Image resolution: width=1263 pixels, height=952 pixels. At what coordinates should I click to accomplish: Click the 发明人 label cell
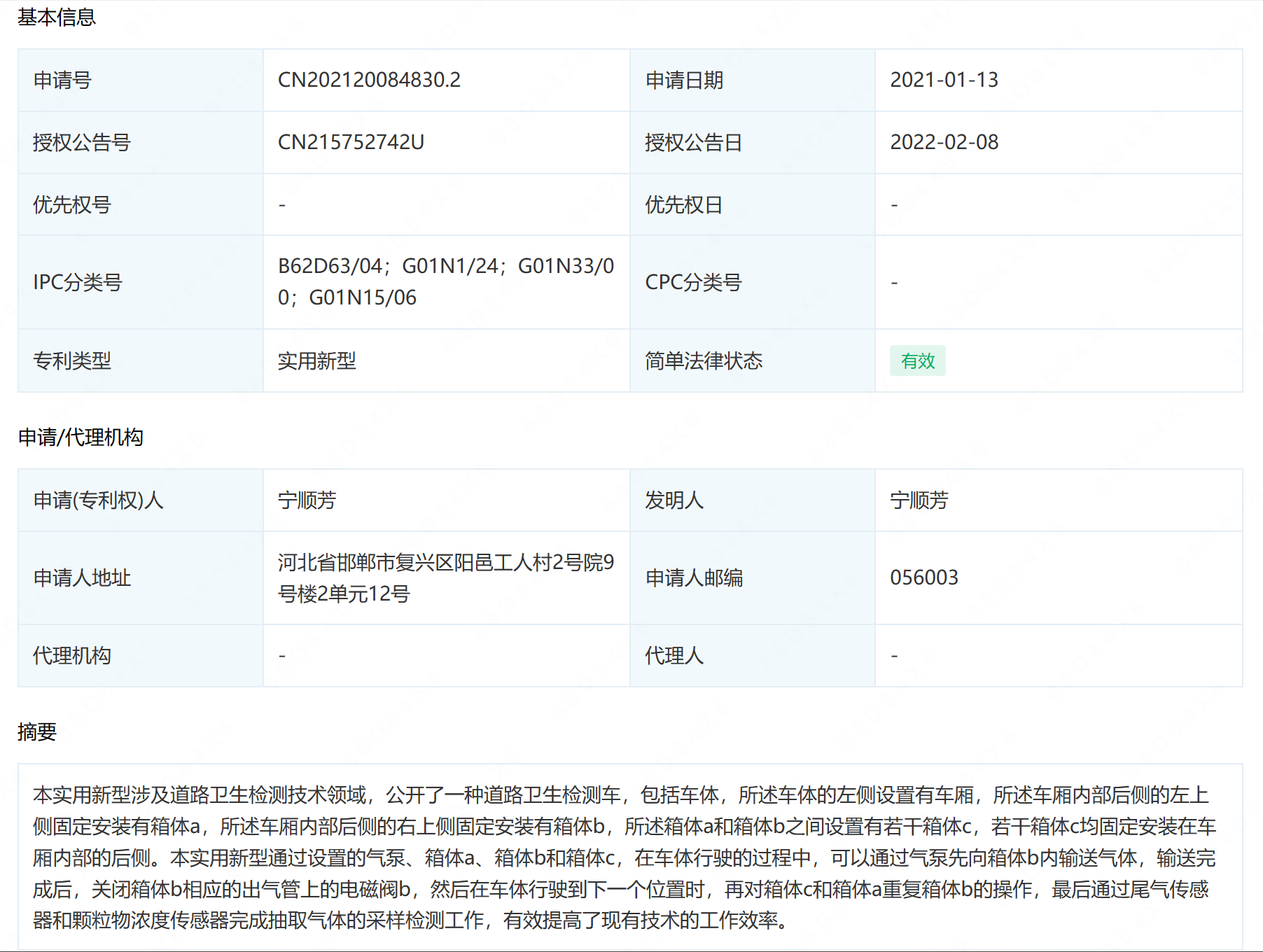[753, 500]
